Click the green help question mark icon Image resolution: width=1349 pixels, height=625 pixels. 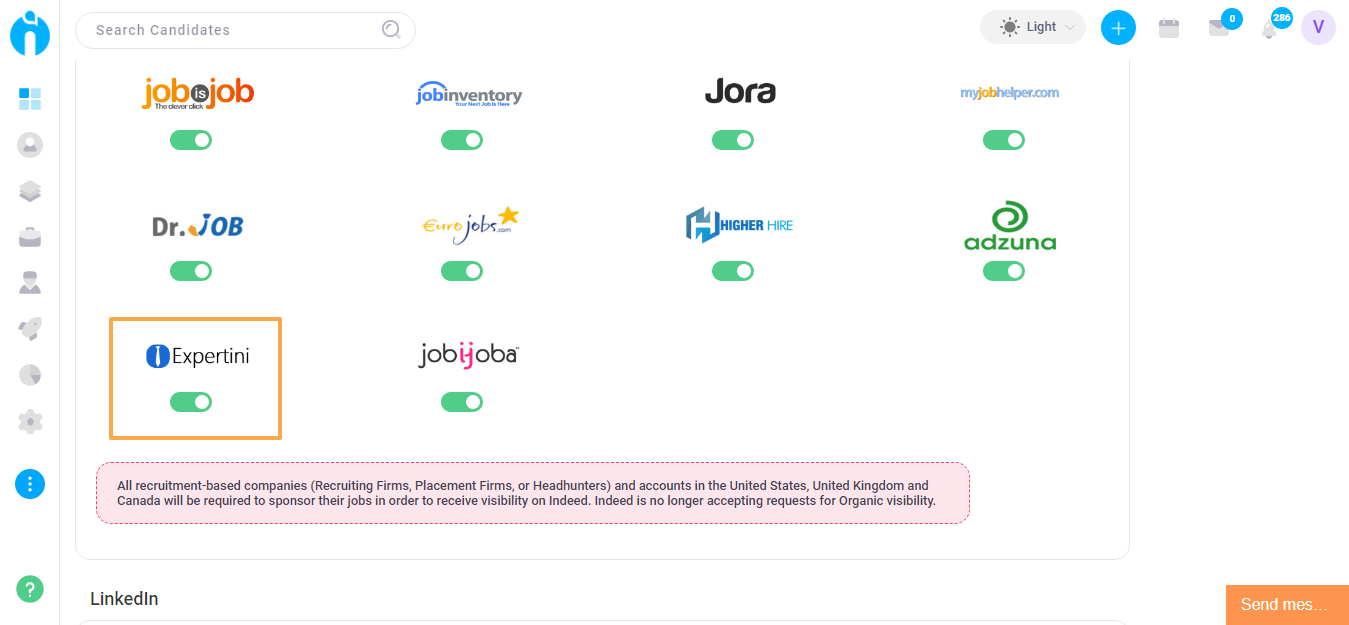pyautogui.click(x=30, y=589)
